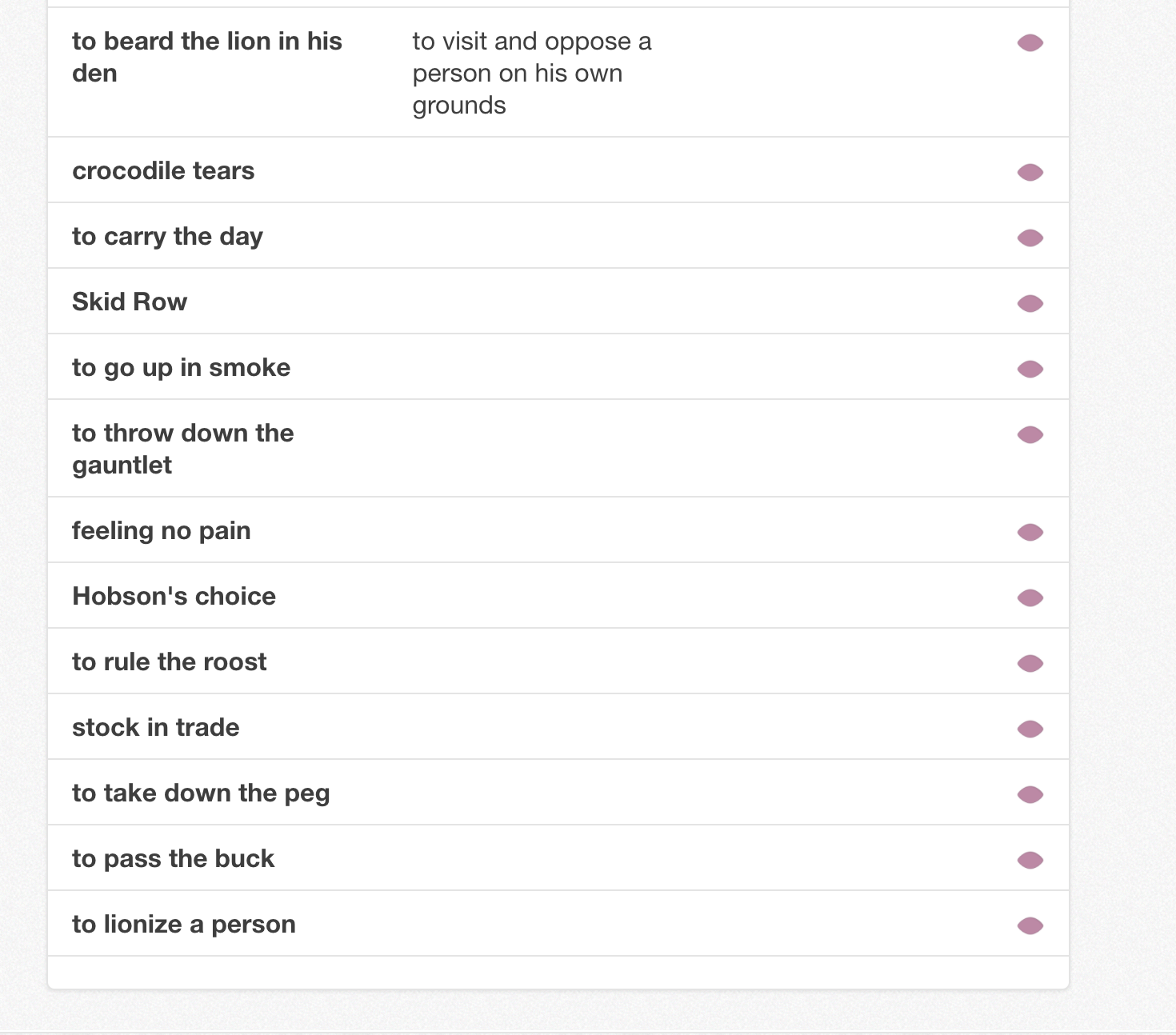Viewport: 1176px width, 1035px height.
Task: Click the term 'stock in trade'
Action: pyautogui.click(x=155, y=727)
